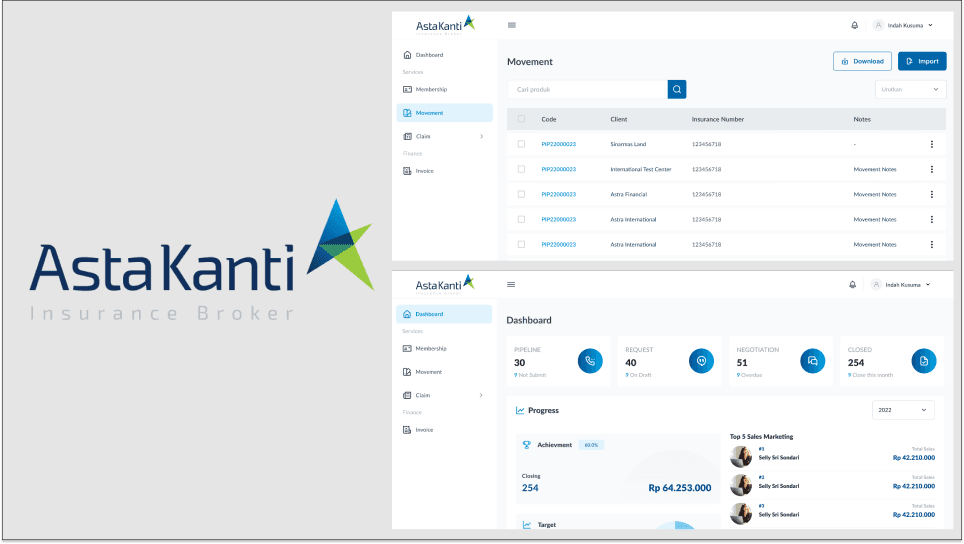Image resolution: width=964 pixels, height=544 pixels.
Task: Click the Request count 40
Action: pos(631,363)
